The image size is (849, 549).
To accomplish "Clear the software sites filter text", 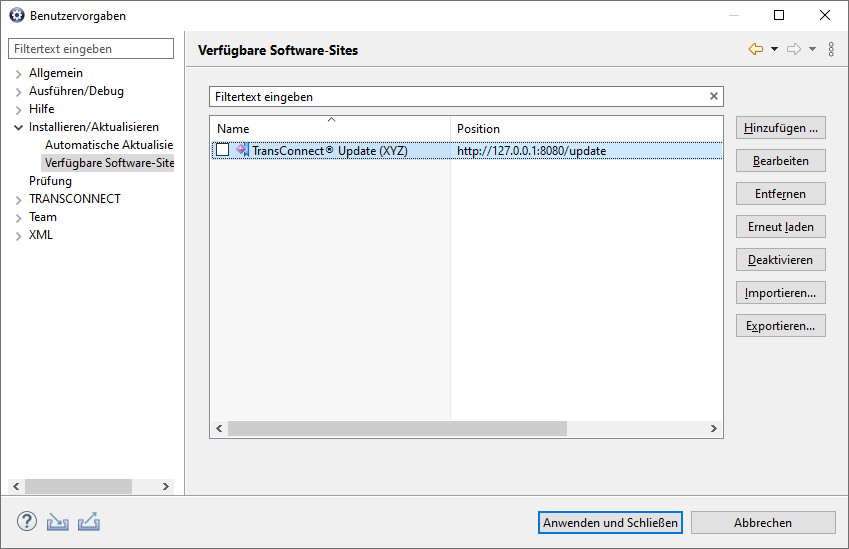I will (x=714, y=96).
